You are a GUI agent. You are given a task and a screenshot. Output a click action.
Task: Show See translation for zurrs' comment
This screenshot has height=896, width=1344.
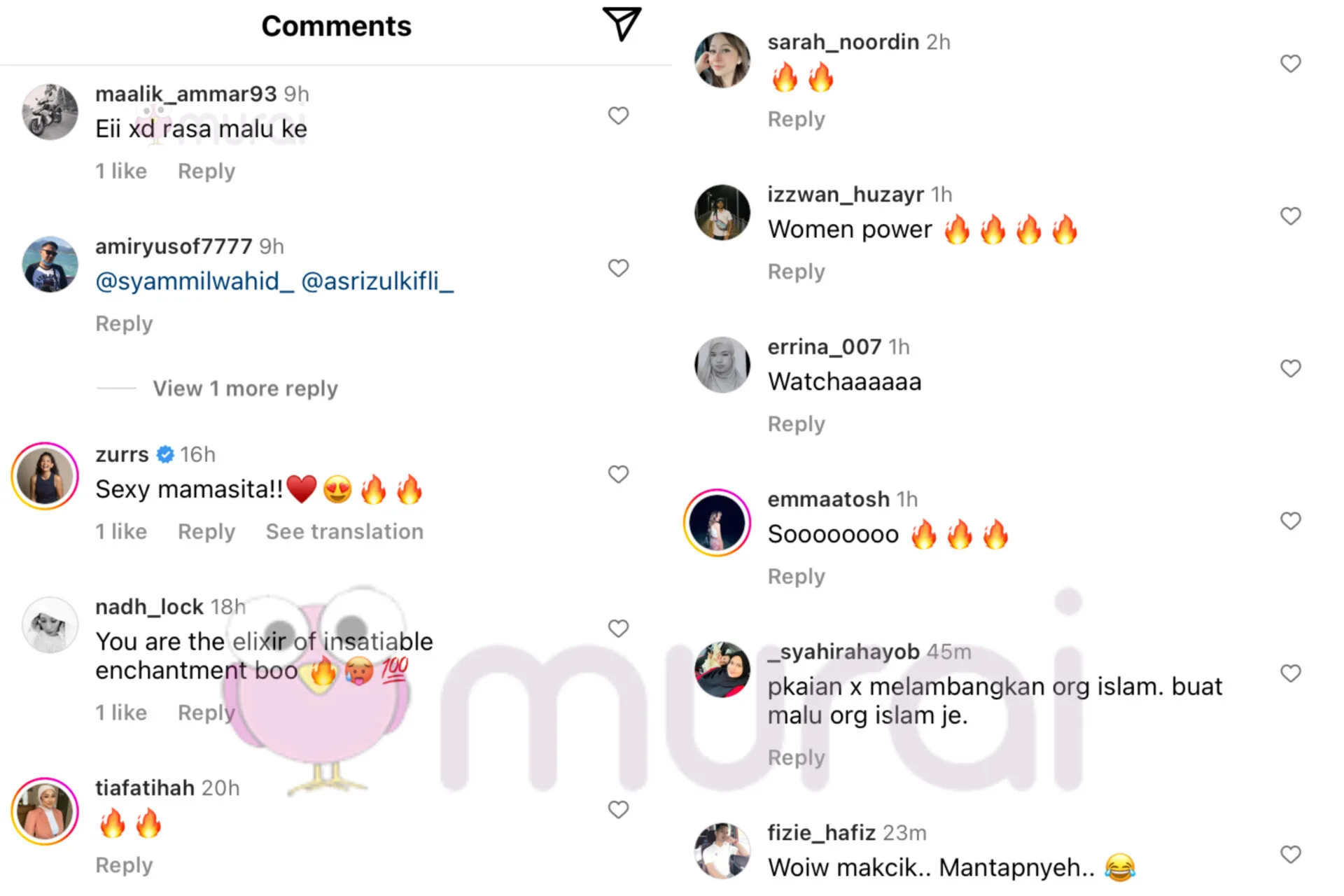344,531
